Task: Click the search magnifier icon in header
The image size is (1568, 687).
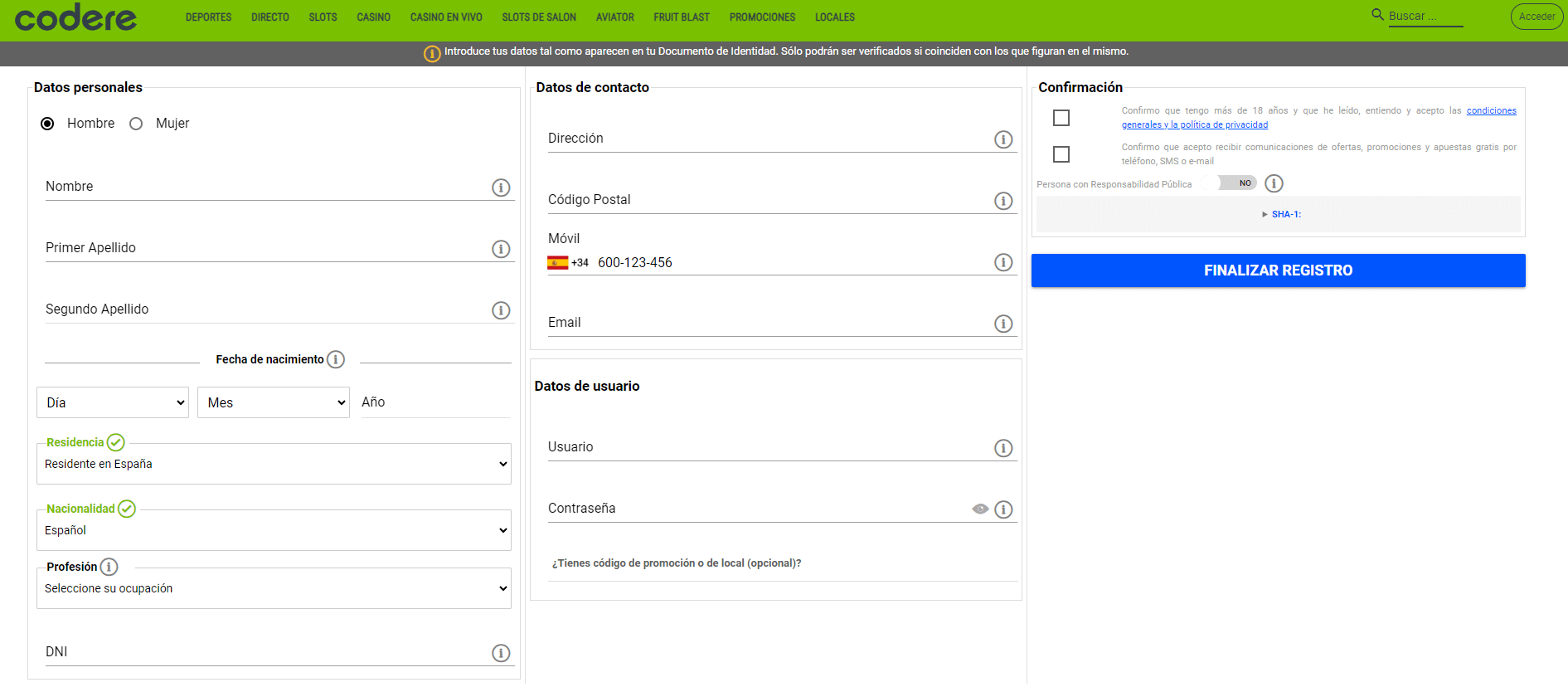Action: [1377, 15]
